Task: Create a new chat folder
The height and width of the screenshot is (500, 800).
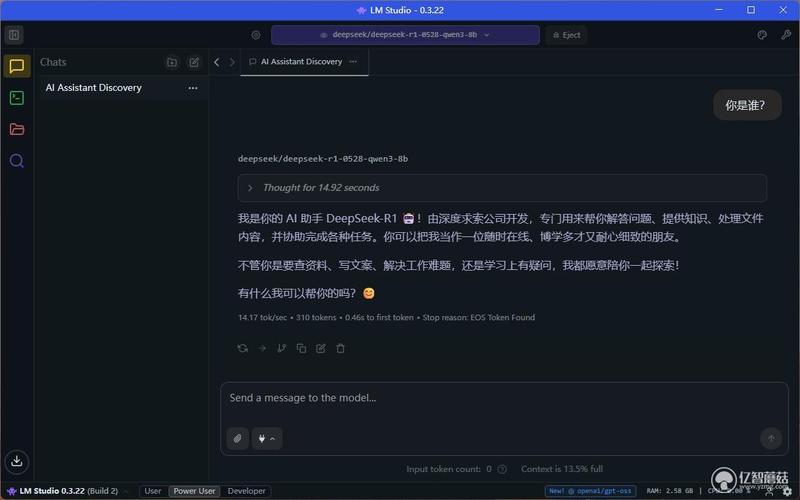Action: click(172, 62)
